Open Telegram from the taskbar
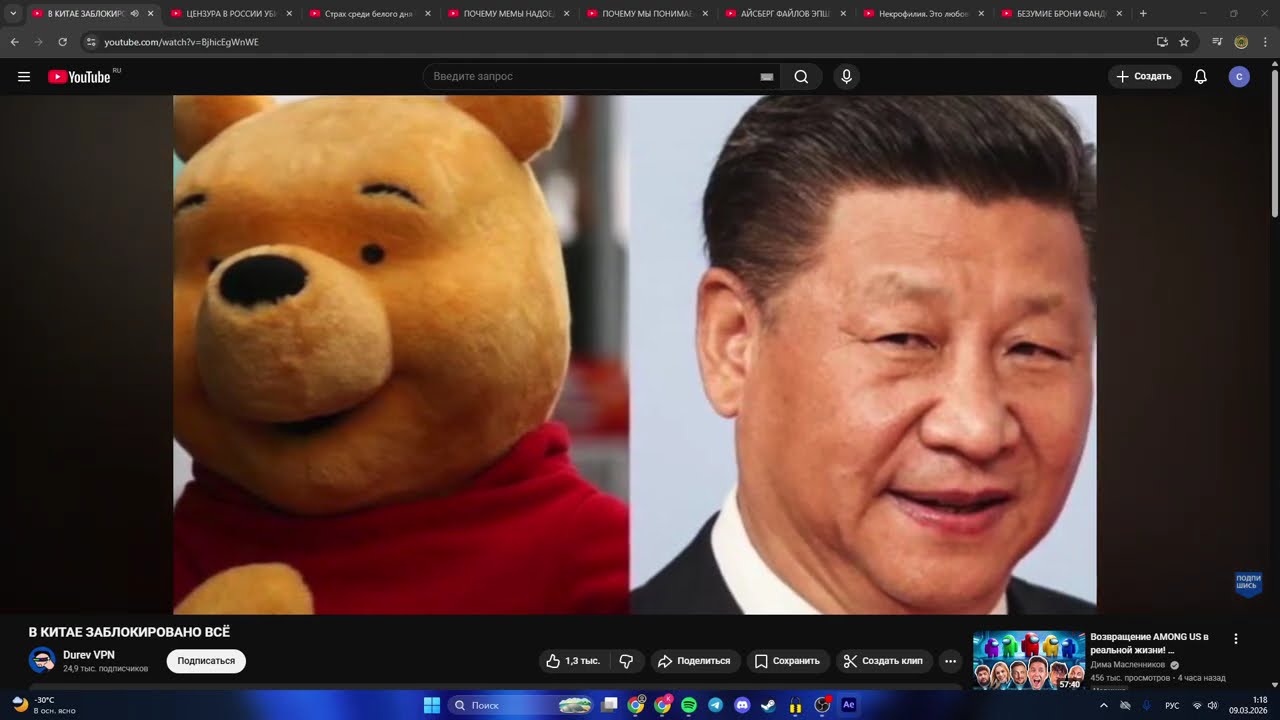The height and width of the screenshot is (720, 1280). point(715,705)
